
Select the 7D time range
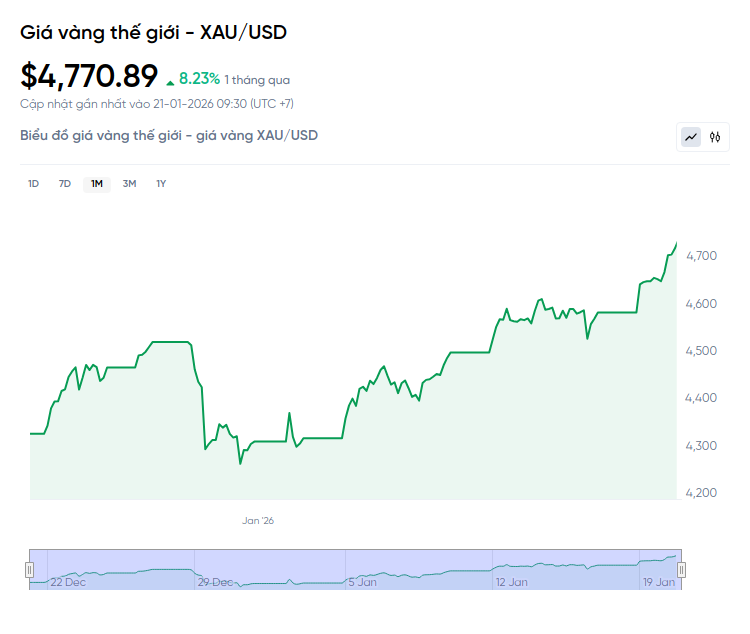(65, 183)
